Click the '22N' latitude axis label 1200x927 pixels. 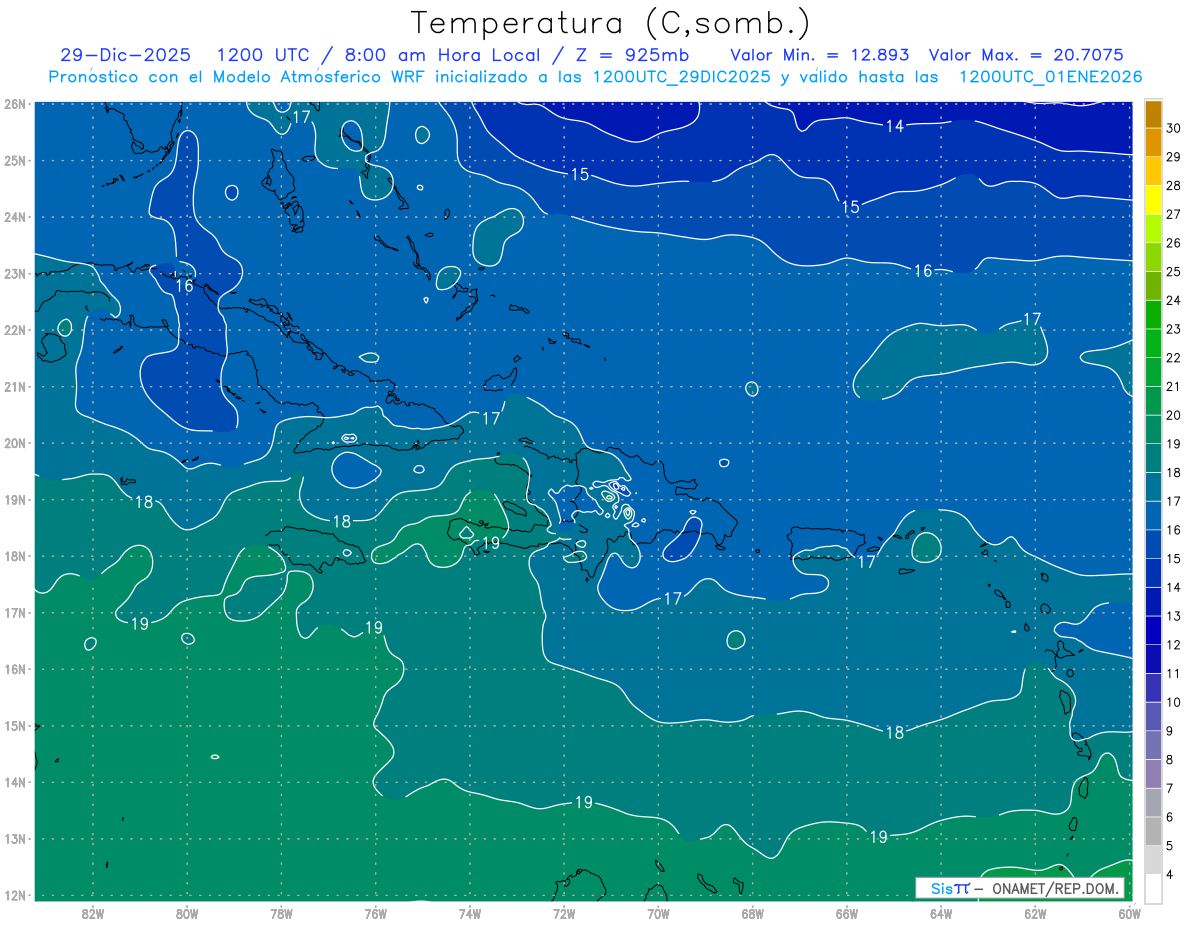point(15,330)
